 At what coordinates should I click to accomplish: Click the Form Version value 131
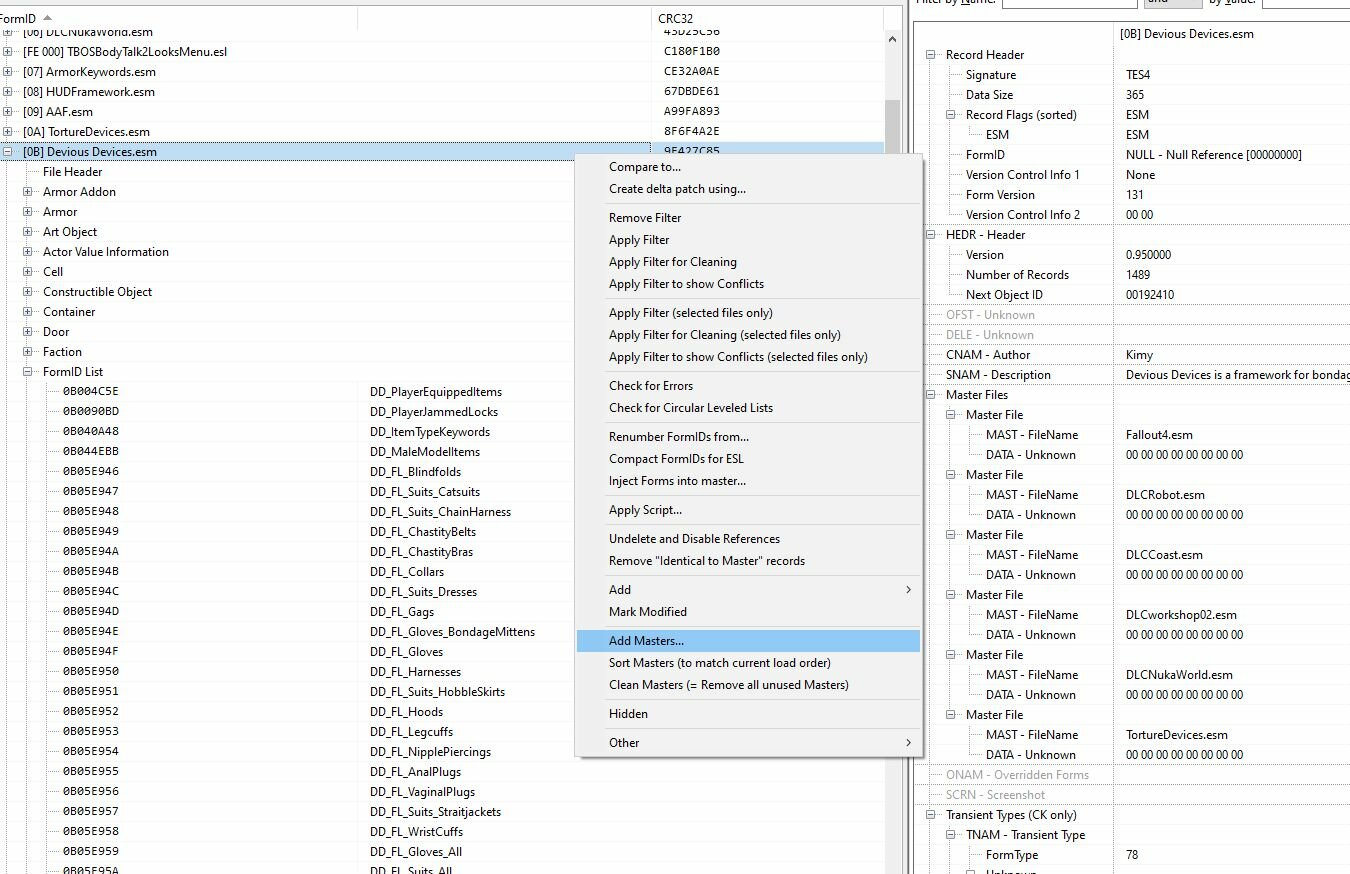point(1135,195)
